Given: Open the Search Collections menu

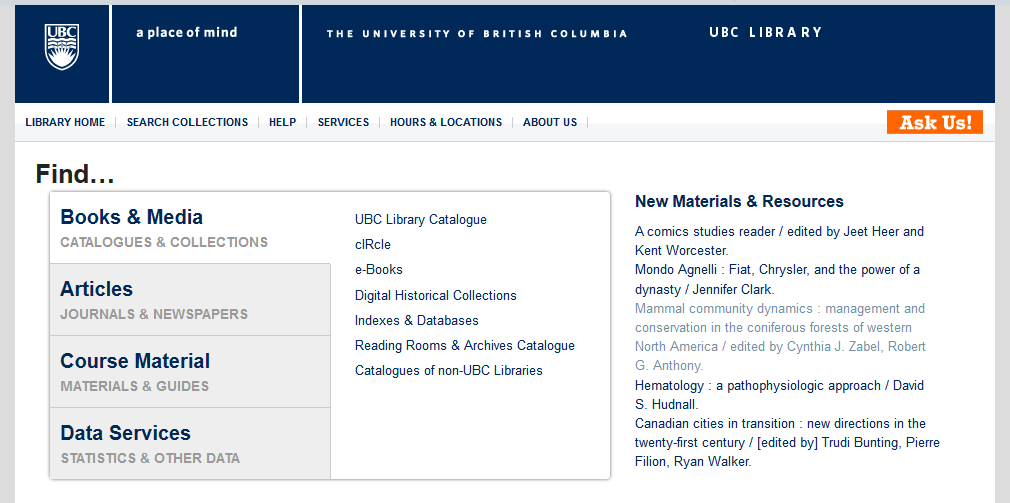Looking at the screenshot, I should [x=187, y=122].
